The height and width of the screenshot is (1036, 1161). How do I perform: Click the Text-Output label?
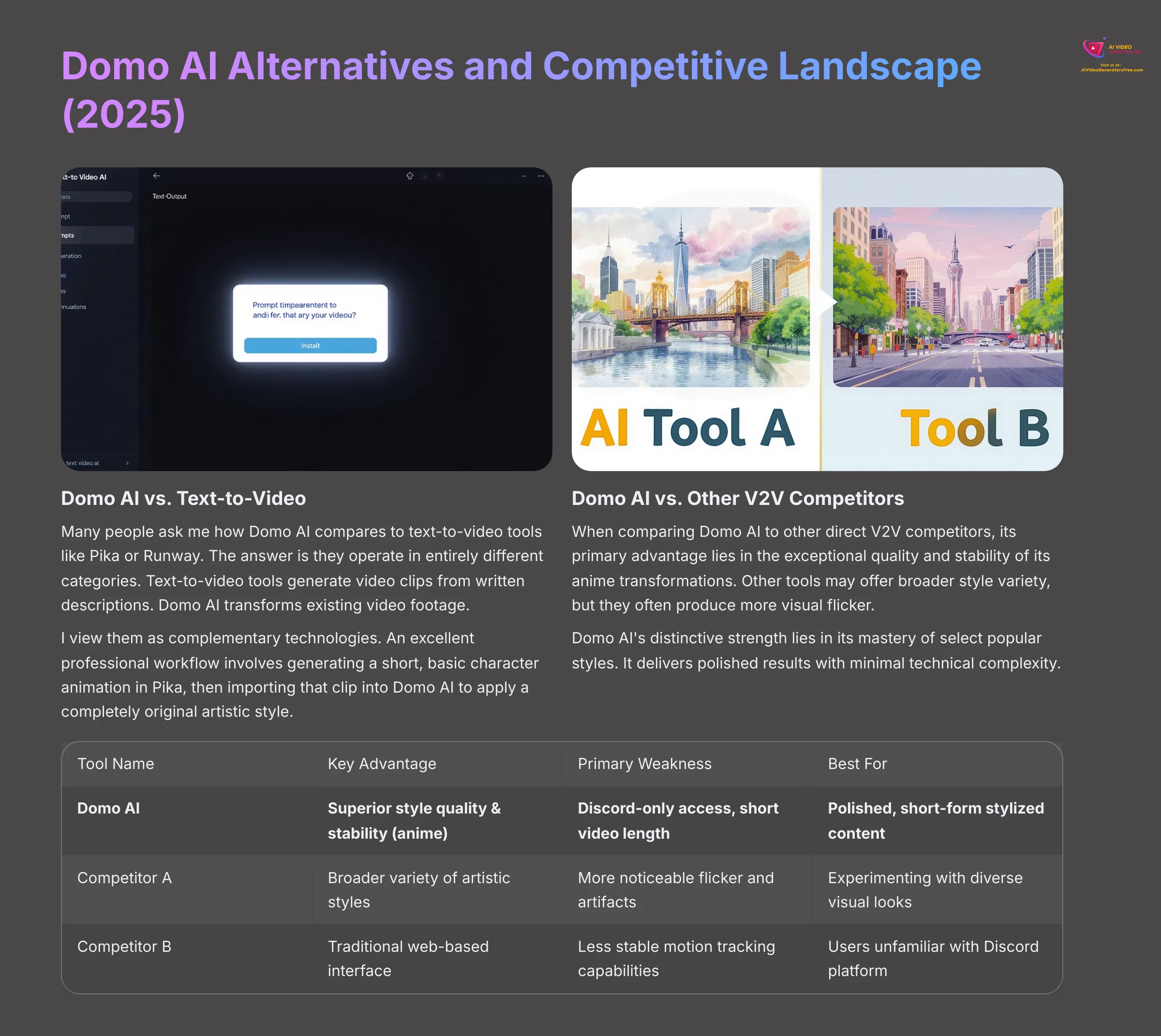click(169, 196)
